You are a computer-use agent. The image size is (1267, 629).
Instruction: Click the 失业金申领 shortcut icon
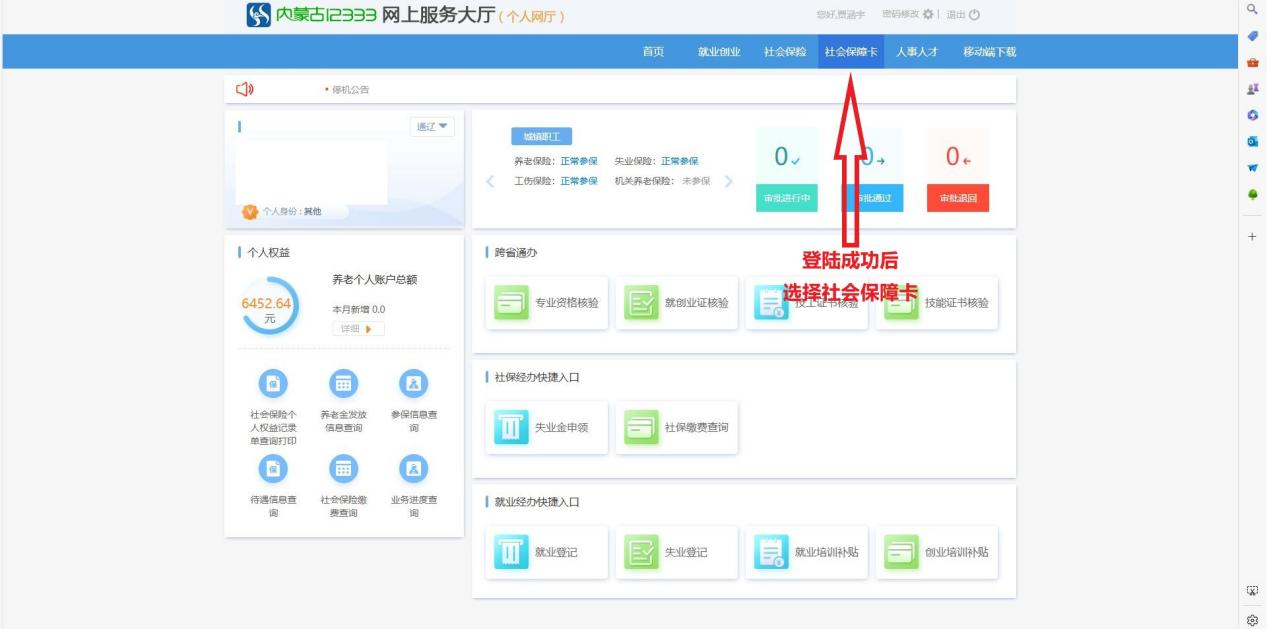(511, 428)
